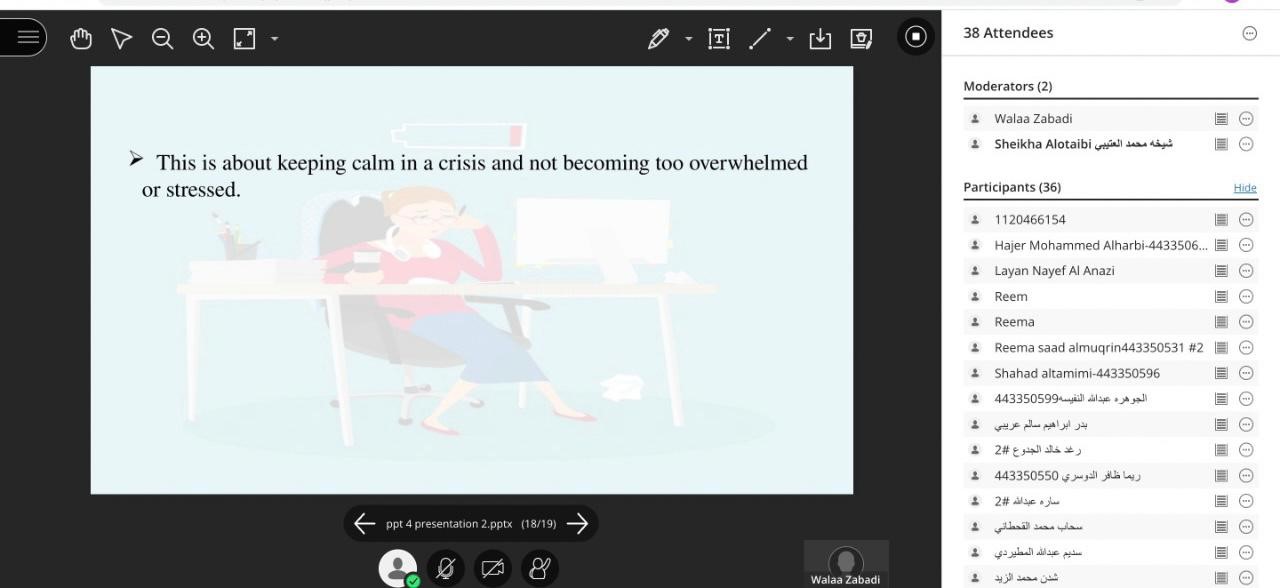Viewport: 1280px width, 588px height.
Task: Go to the next slide
Action: [577, 523]
